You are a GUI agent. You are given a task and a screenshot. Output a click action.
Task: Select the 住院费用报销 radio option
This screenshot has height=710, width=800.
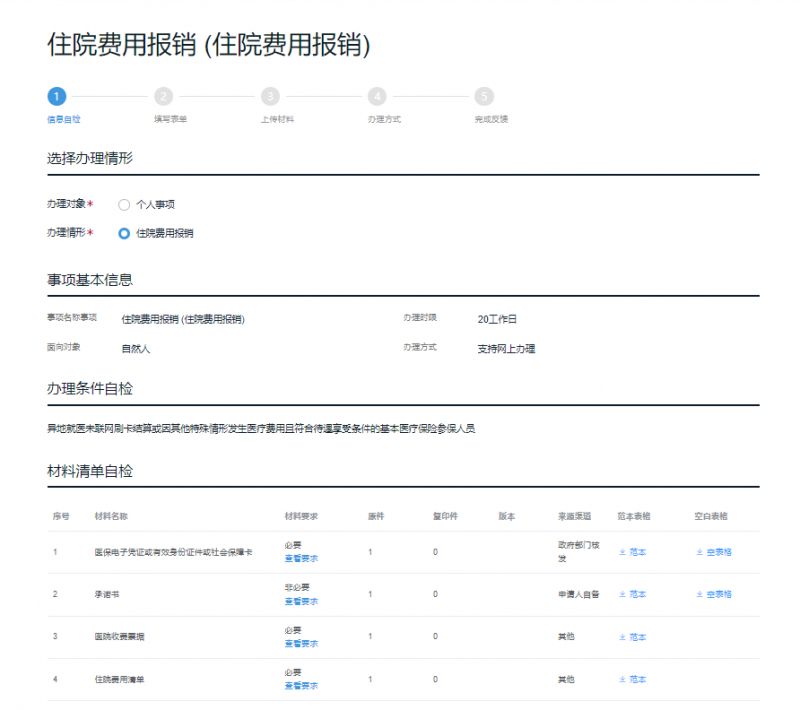[122, 233]
